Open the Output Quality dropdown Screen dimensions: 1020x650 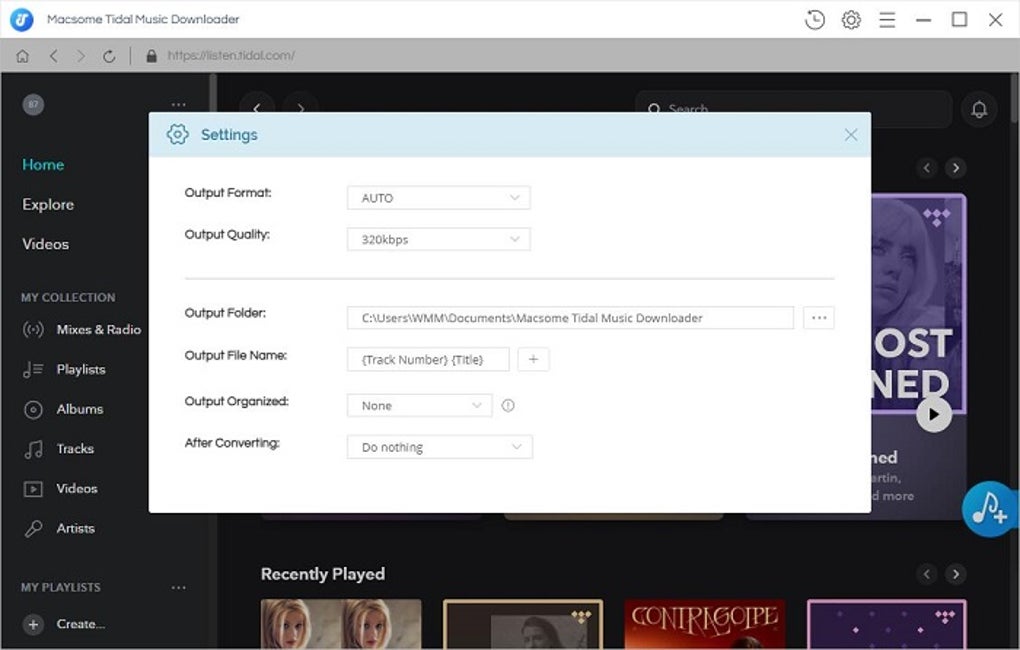pyautogui.click(x=439, y=239)
